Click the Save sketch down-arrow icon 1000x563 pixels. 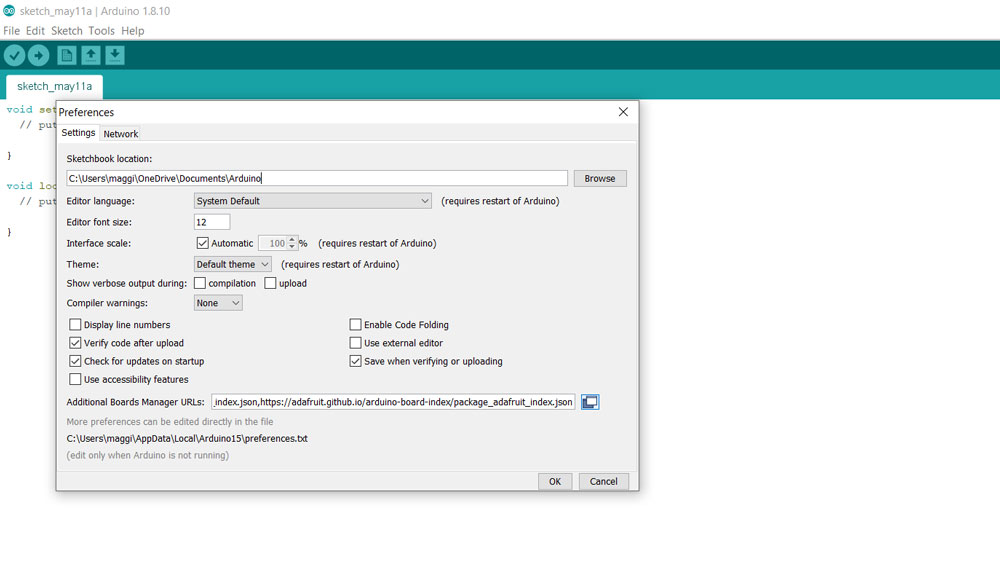115,55
